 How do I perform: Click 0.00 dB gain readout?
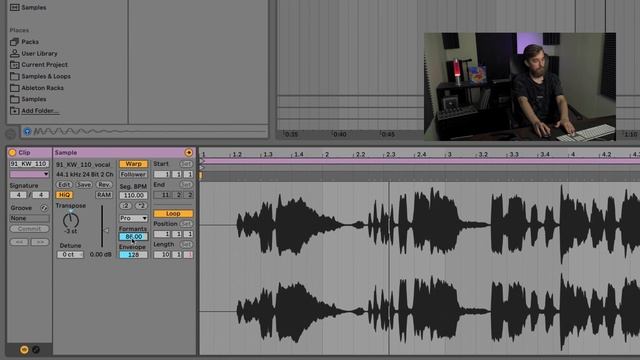pyautogui.click(x=101, y=254)
